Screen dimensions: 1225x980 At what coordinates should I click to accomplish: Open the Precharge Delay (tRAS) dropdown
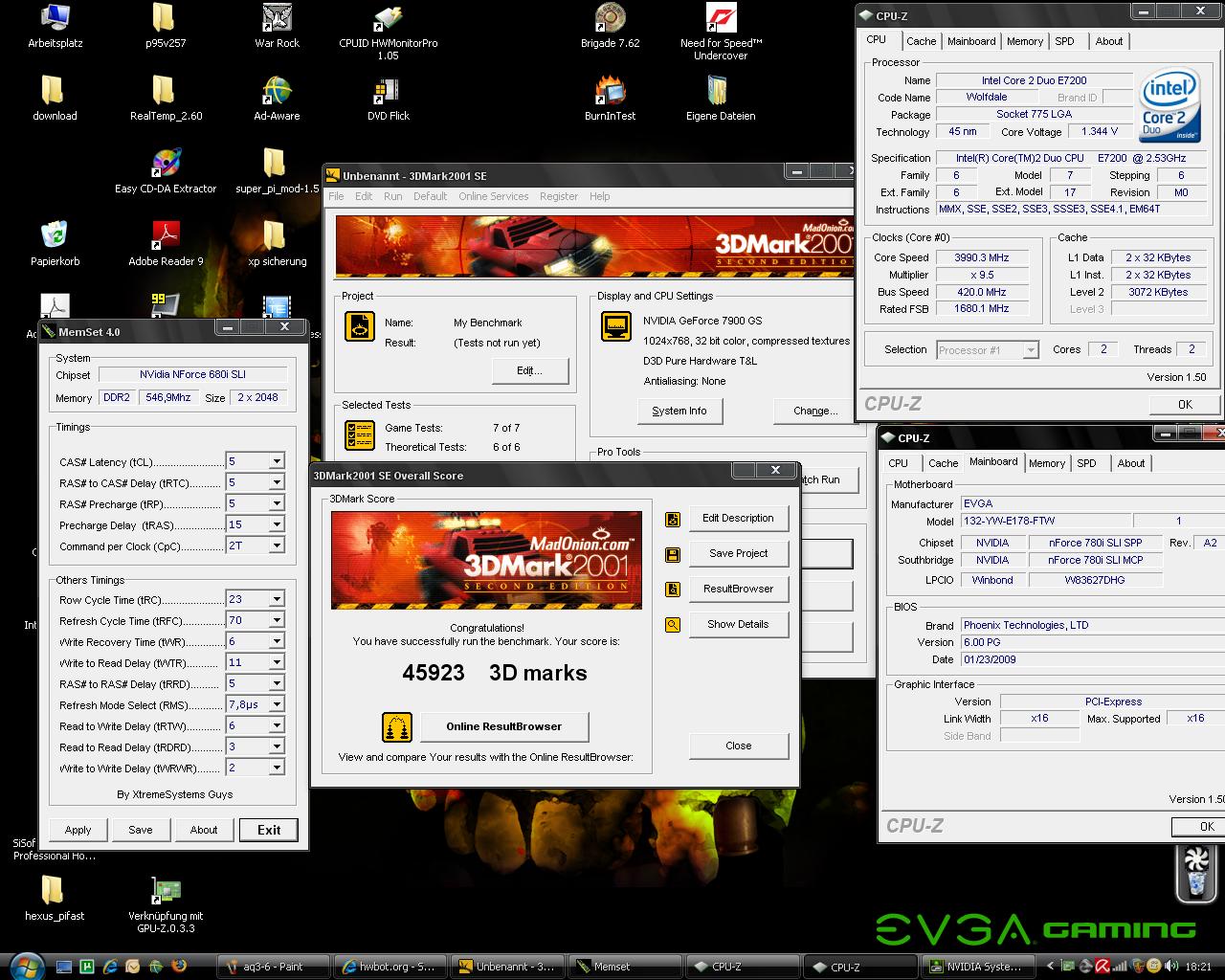(x=276, y=524)
